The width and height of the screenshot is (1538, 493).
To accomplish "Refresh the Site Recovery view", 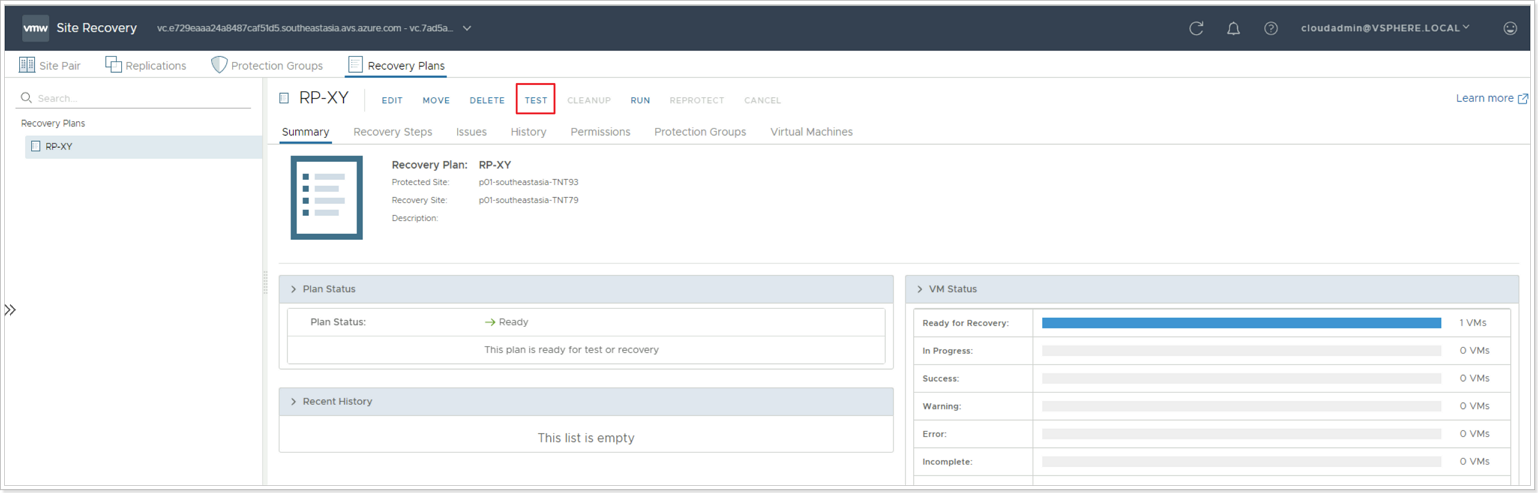I will [1196, 28].
